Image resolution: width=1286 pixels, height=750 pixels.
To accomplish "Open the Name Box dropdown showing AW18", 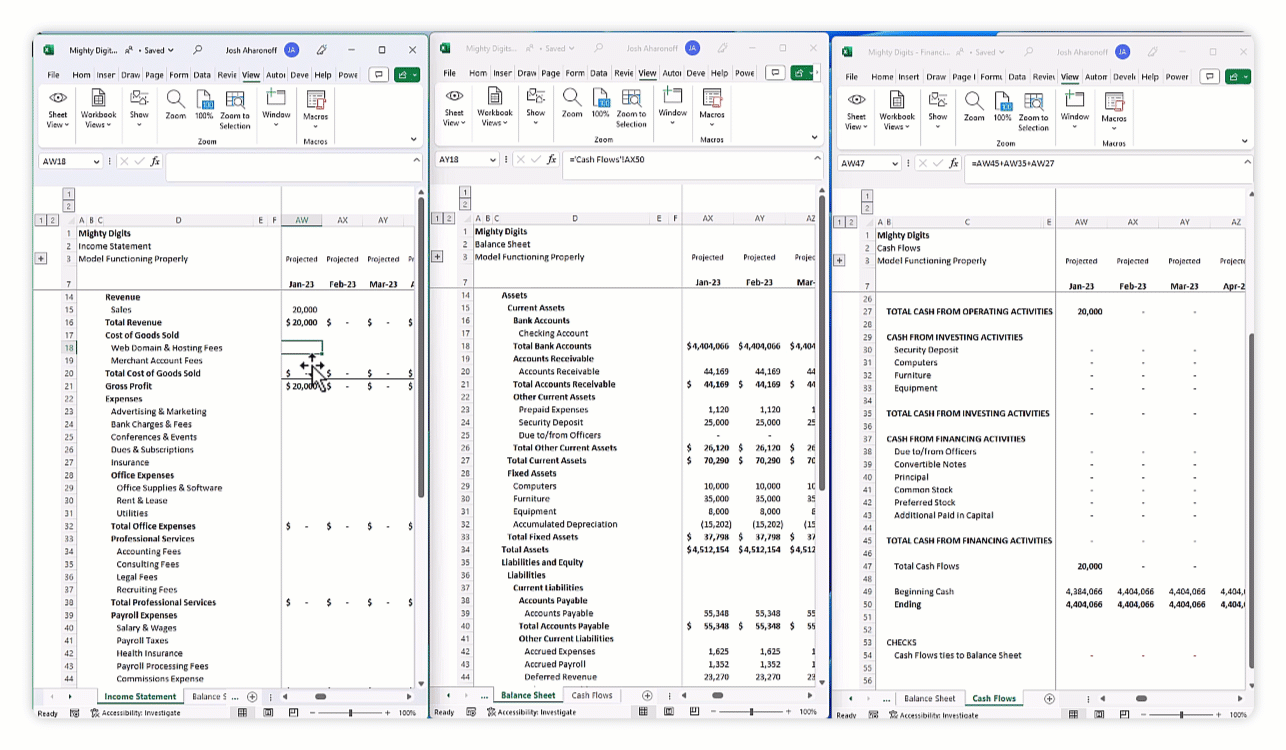I will [96, 161].
